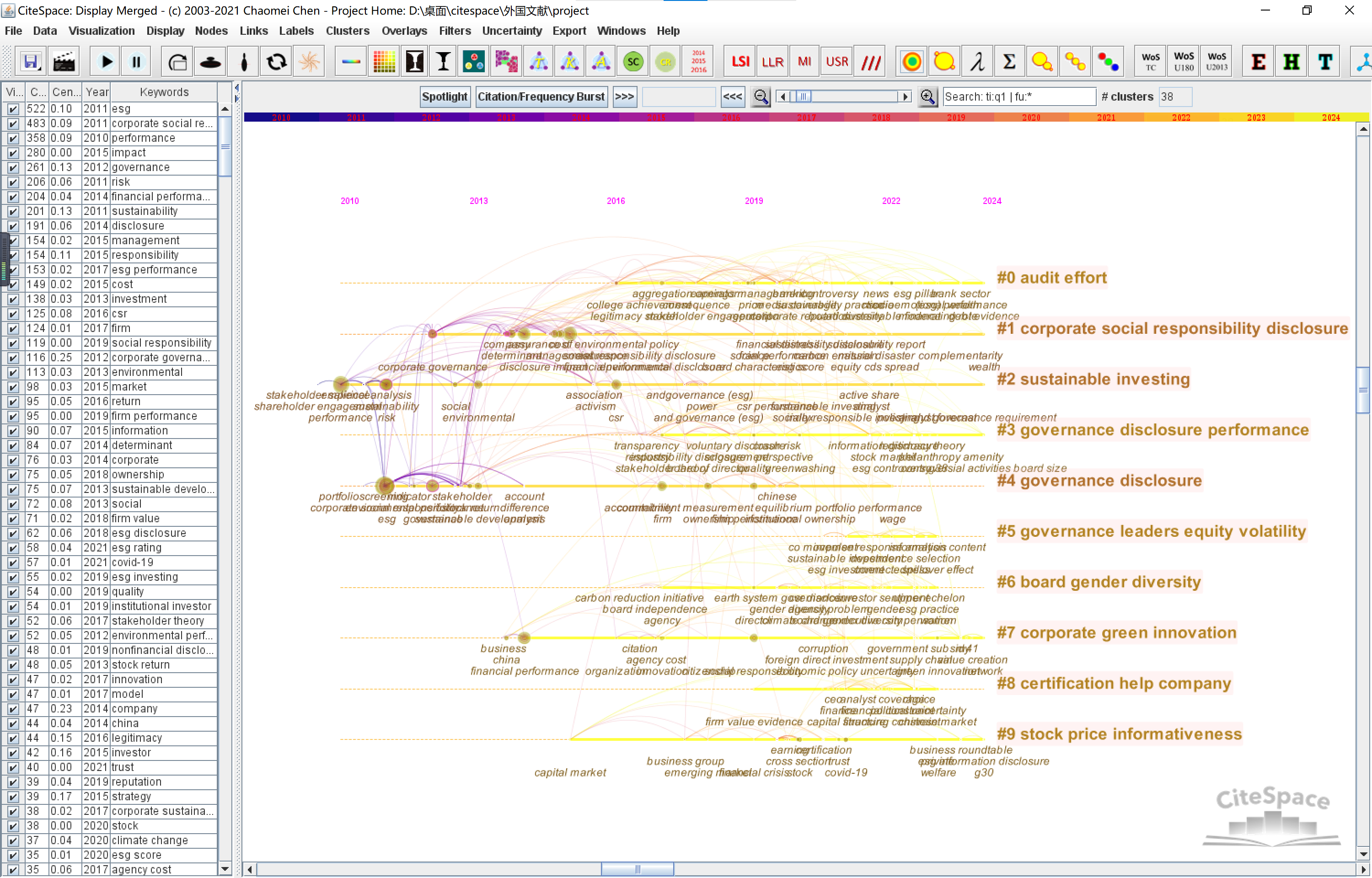This screenshot has height=878, width=1372.
Task: Uncheck the 'investment' keyword checkbox
Action: pos(12,300)
